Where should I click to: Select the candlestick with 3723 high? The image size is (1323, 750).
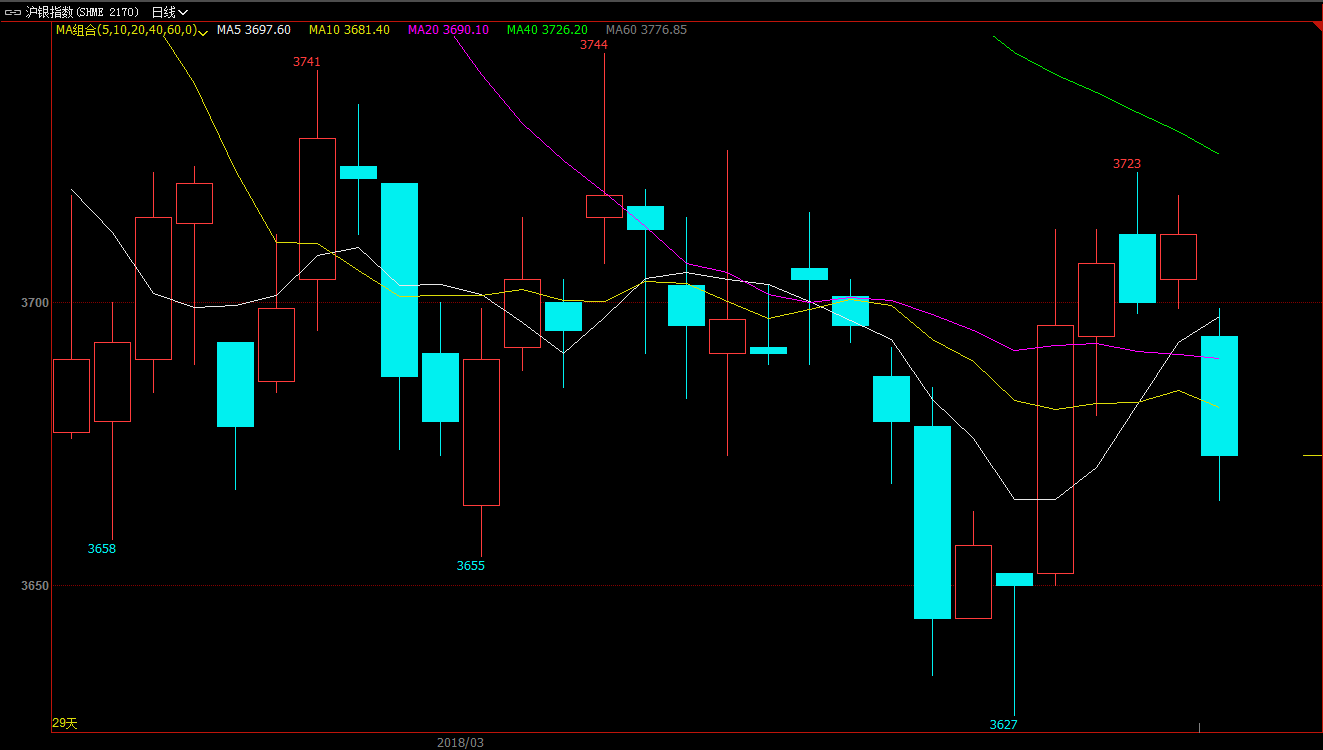(x=1137, y=268)
